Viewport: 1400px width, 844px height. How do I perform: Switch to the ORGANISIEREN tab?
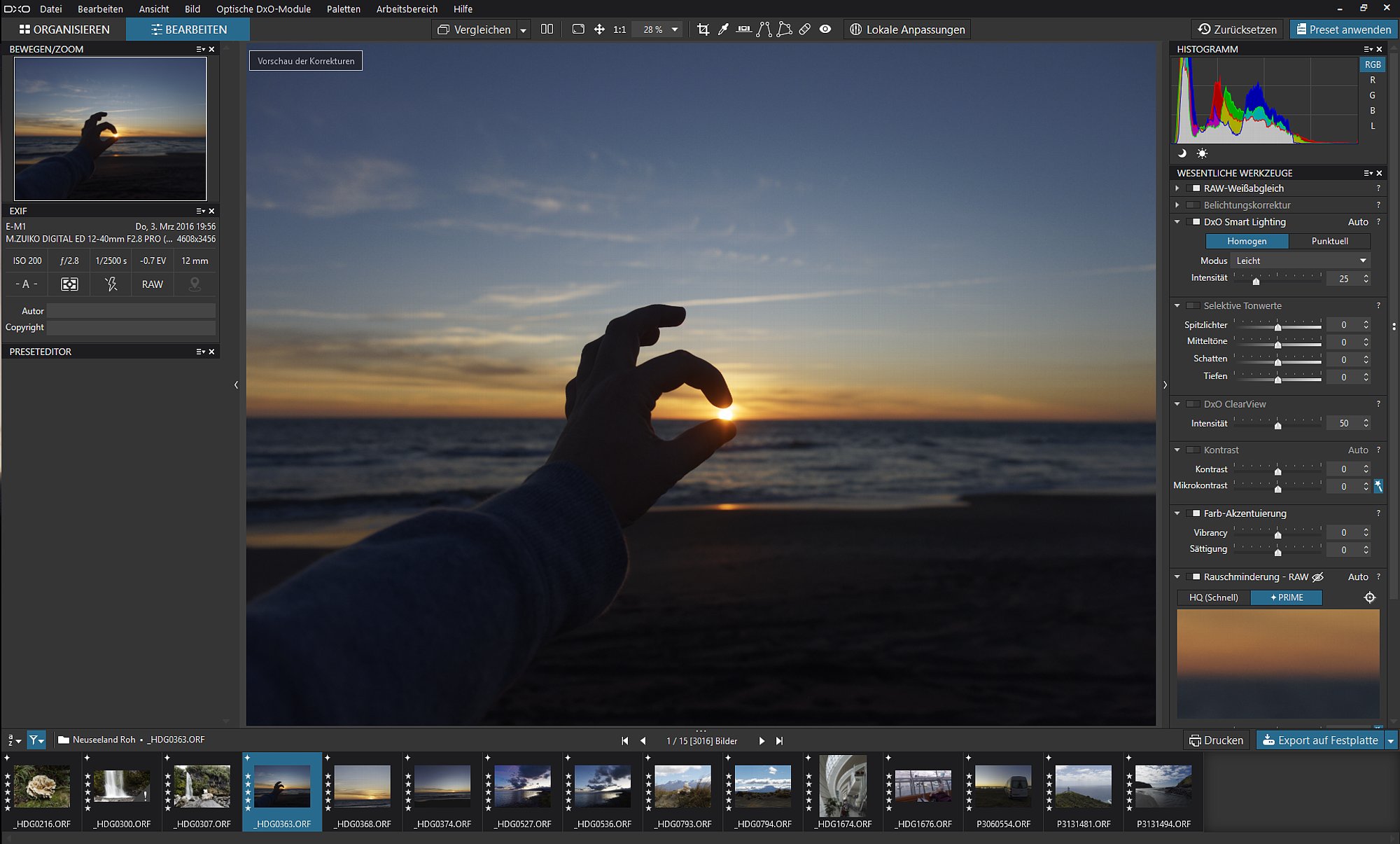pyautogui.click(x=64, y=29)
